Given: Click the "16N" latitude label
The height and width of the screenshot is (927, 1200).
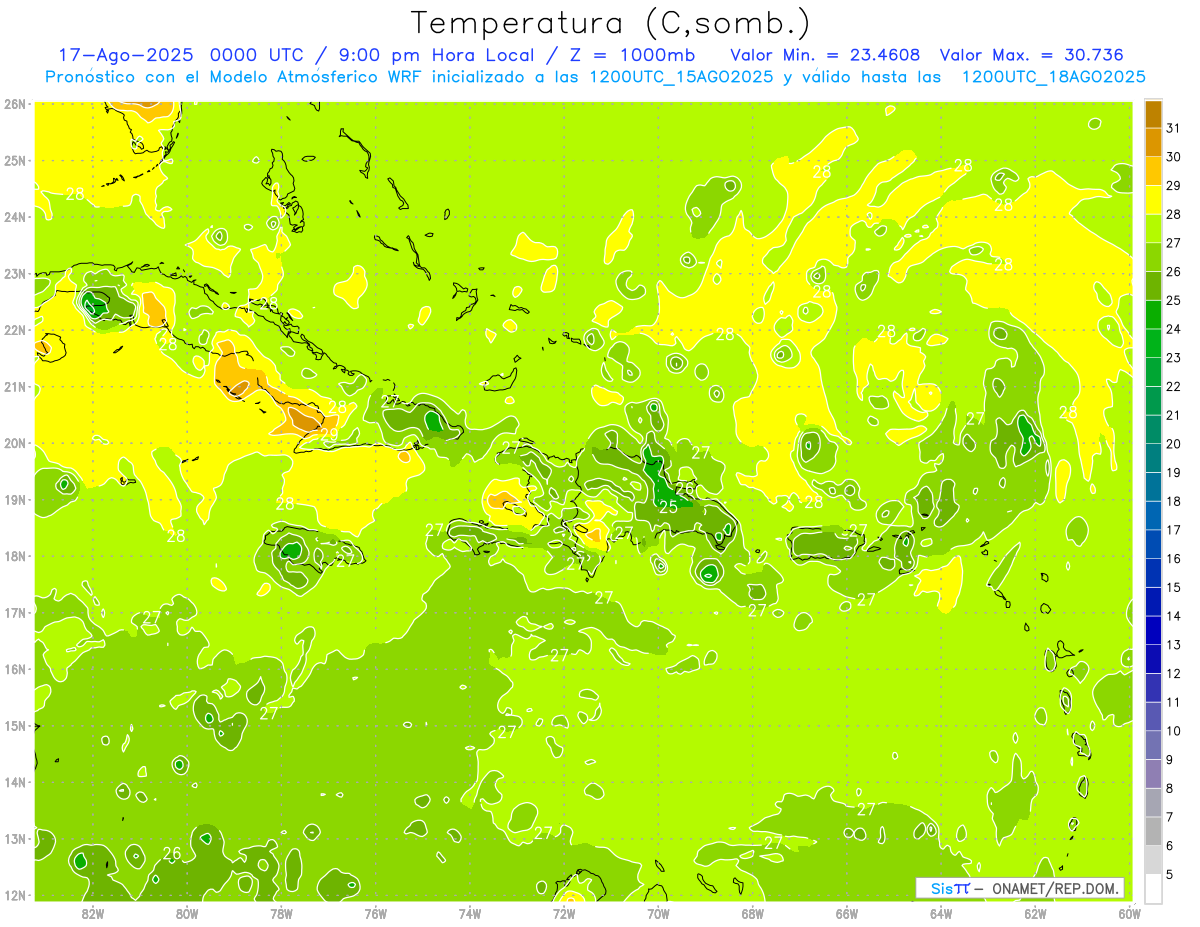Looking at the screenshot, I should [x=14, y=669].
